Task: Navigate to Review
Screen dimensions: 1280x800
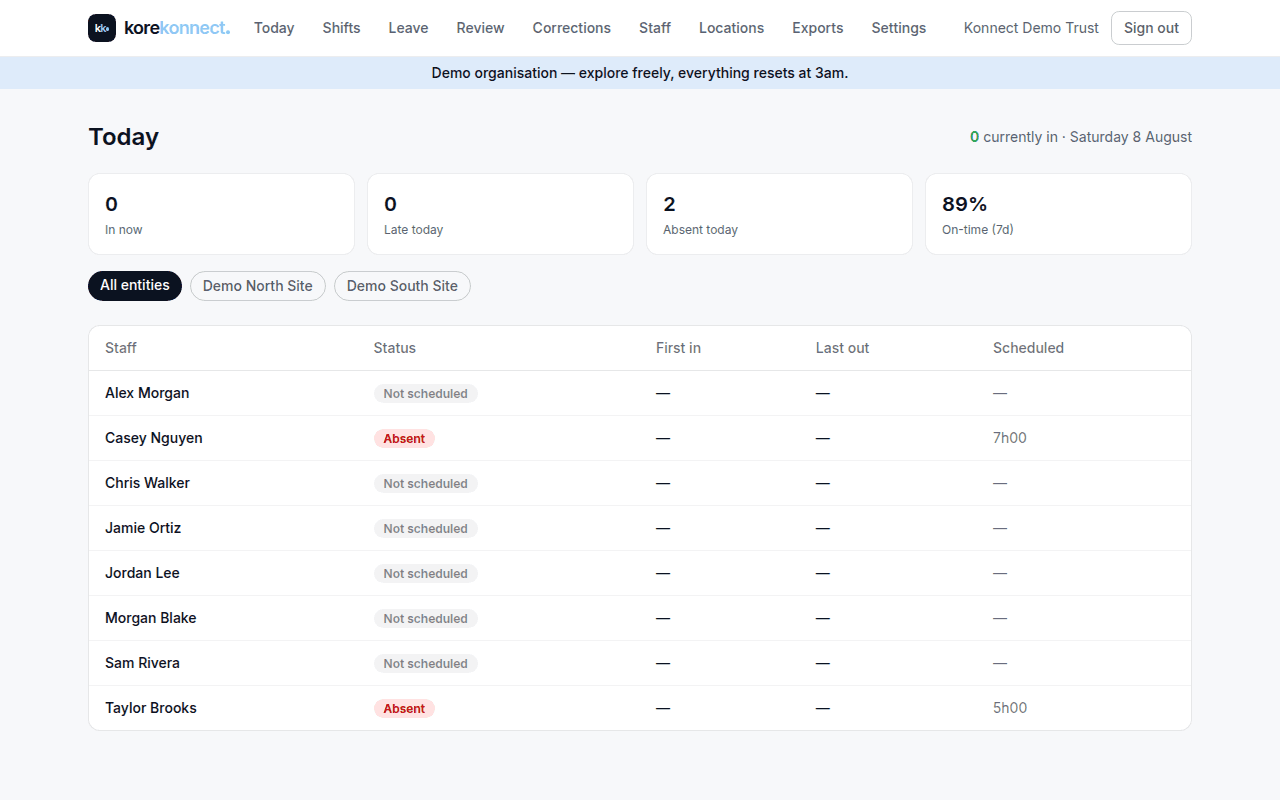Action: pos(480,28)
